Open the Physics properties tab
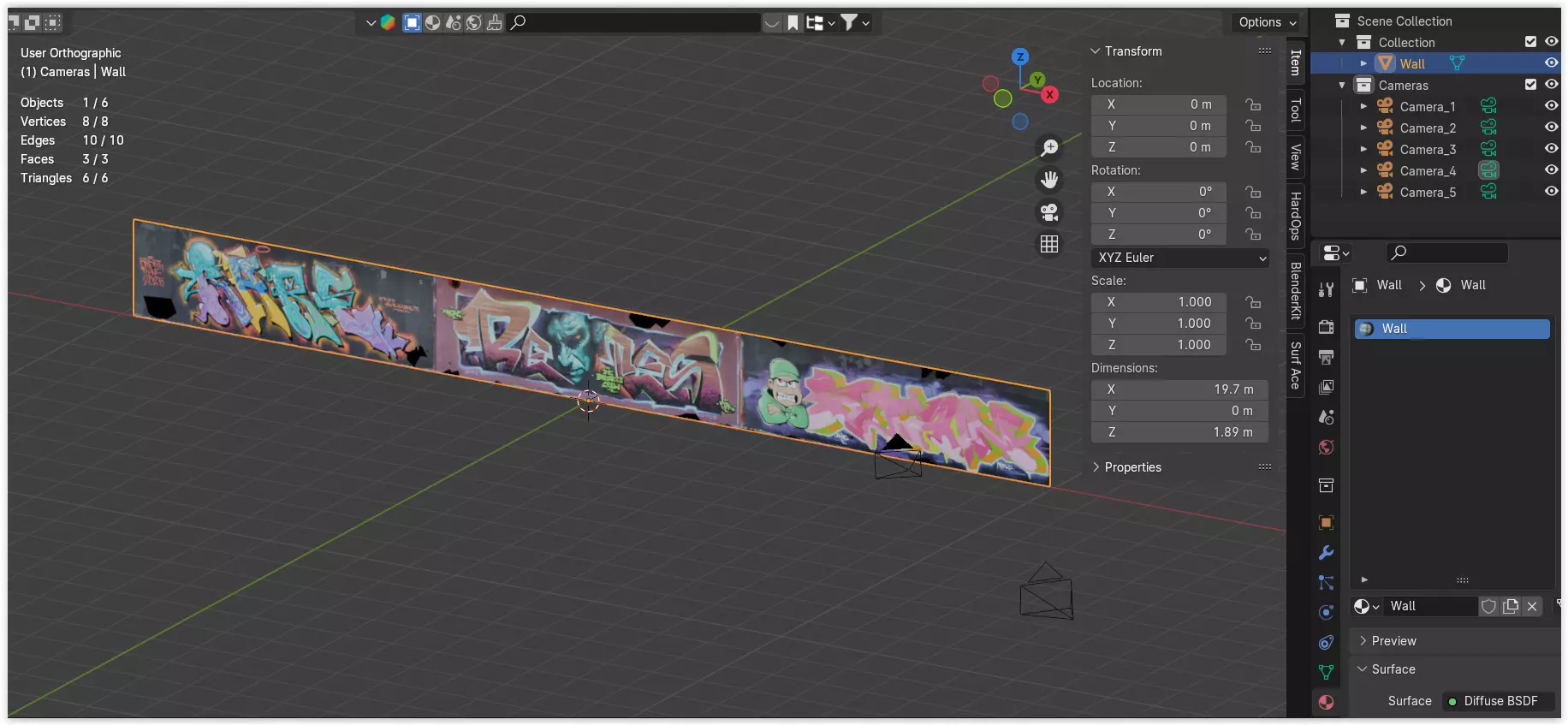The width and height of the screenshot is (1568, 725). pyautogui.click(x=1326, y=613)
